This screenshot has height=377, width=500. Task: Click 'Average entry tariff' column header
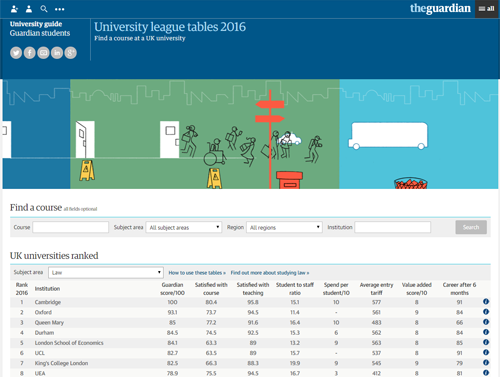376,289
